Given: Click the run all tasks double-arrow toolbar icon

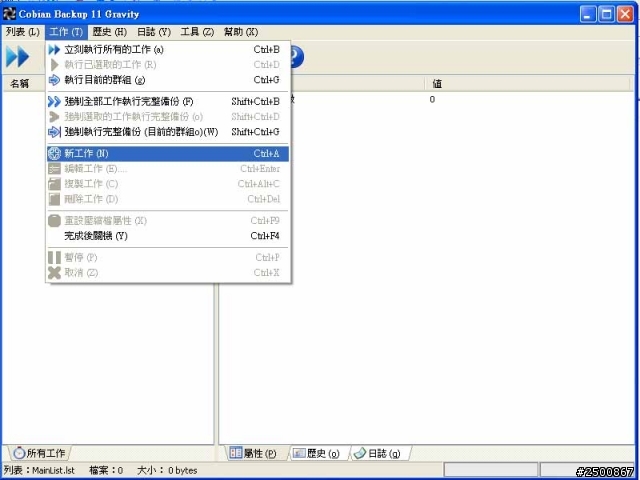Looking at the screenshot, I should [x=18, y=57].
